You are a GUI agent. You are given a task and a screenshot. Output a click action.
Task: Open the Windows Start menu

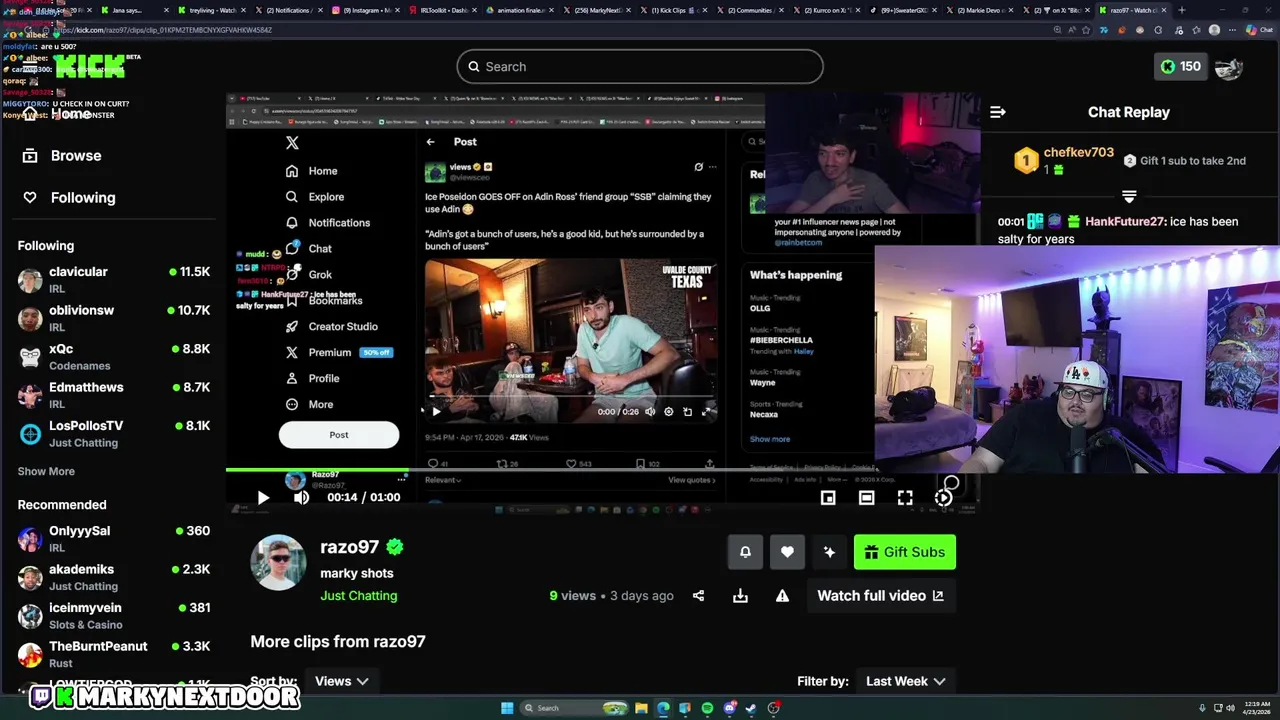click(x=507, y=708)
